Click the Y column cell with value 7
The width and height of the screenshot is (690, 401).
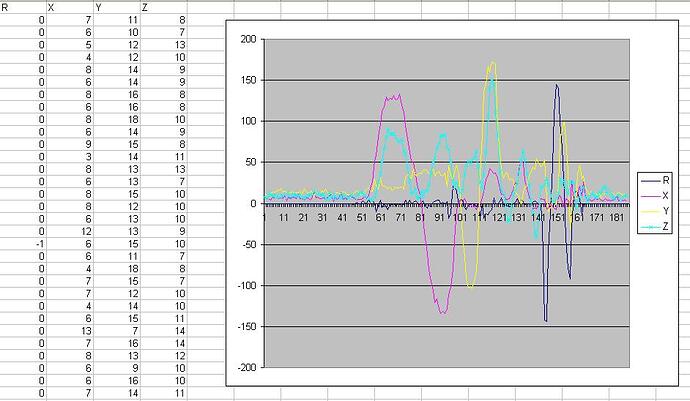117,331
